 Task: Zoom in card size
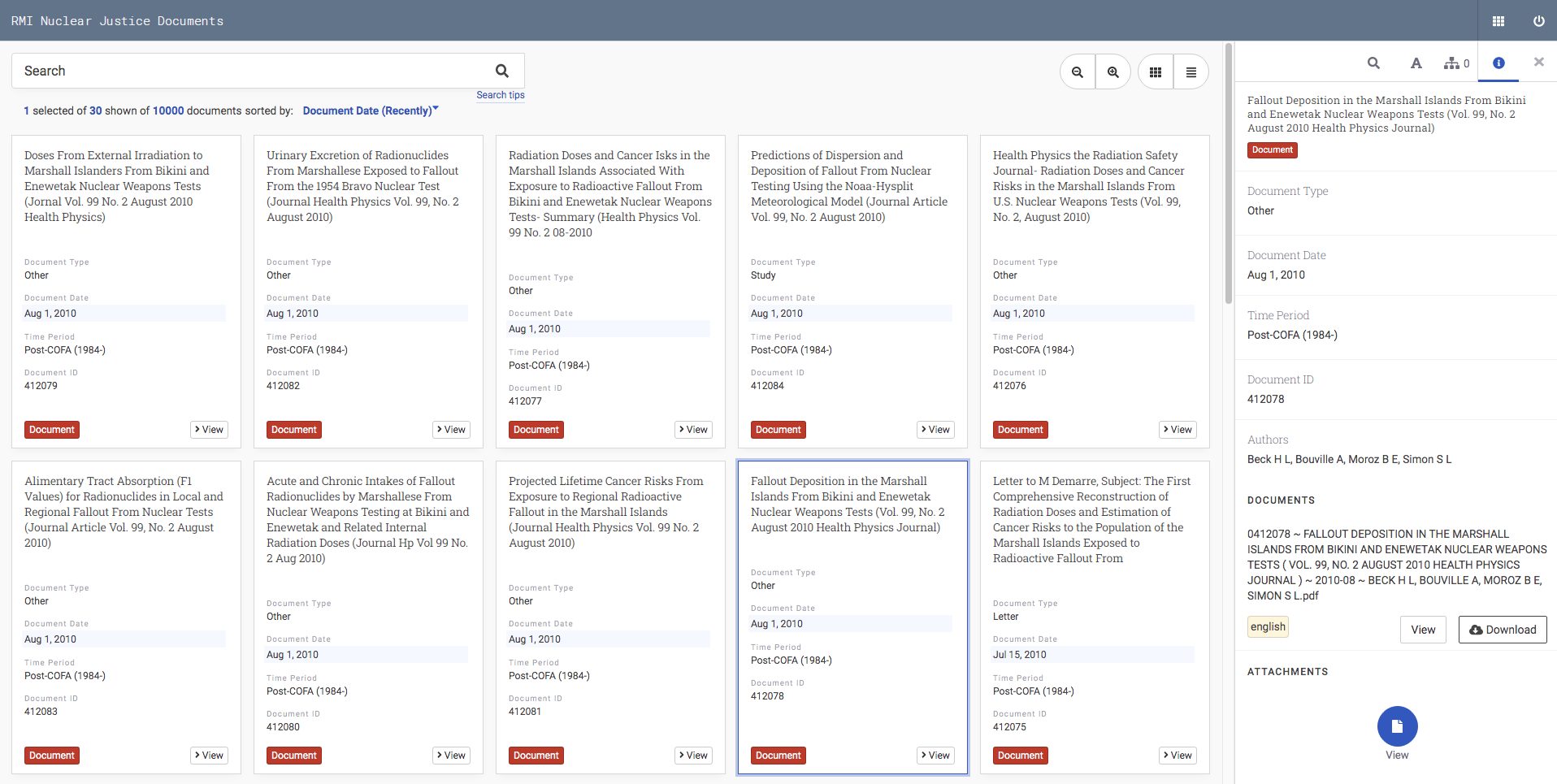1113,72
